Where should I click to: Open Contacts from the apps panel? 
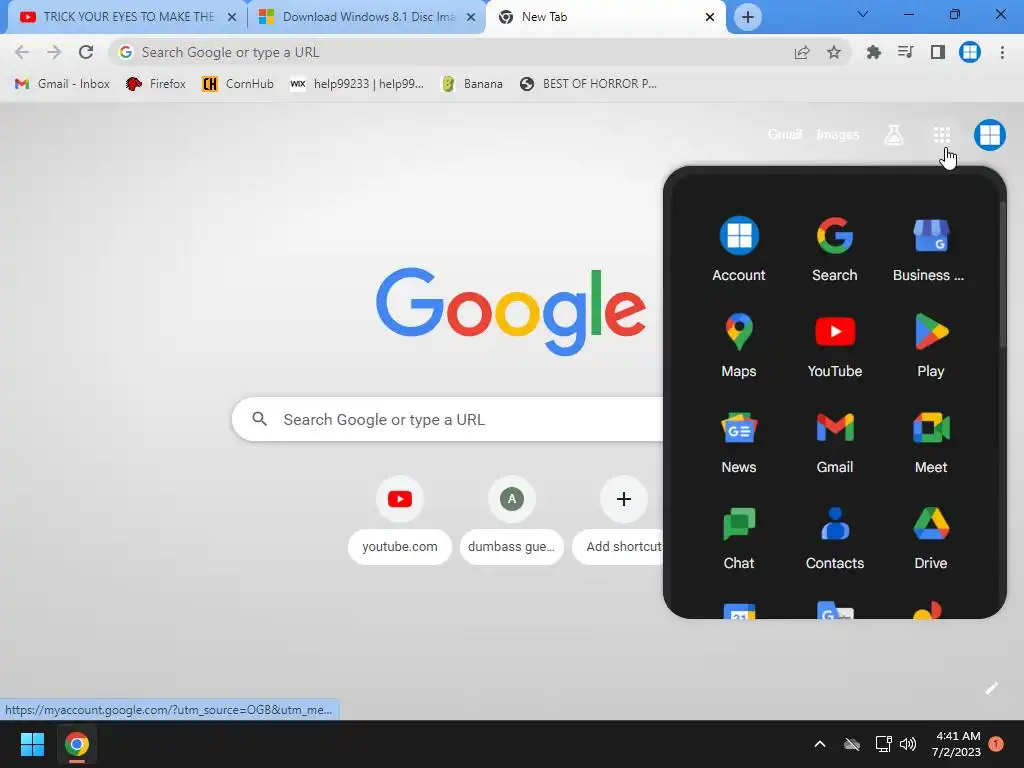[x=835, y=537]
